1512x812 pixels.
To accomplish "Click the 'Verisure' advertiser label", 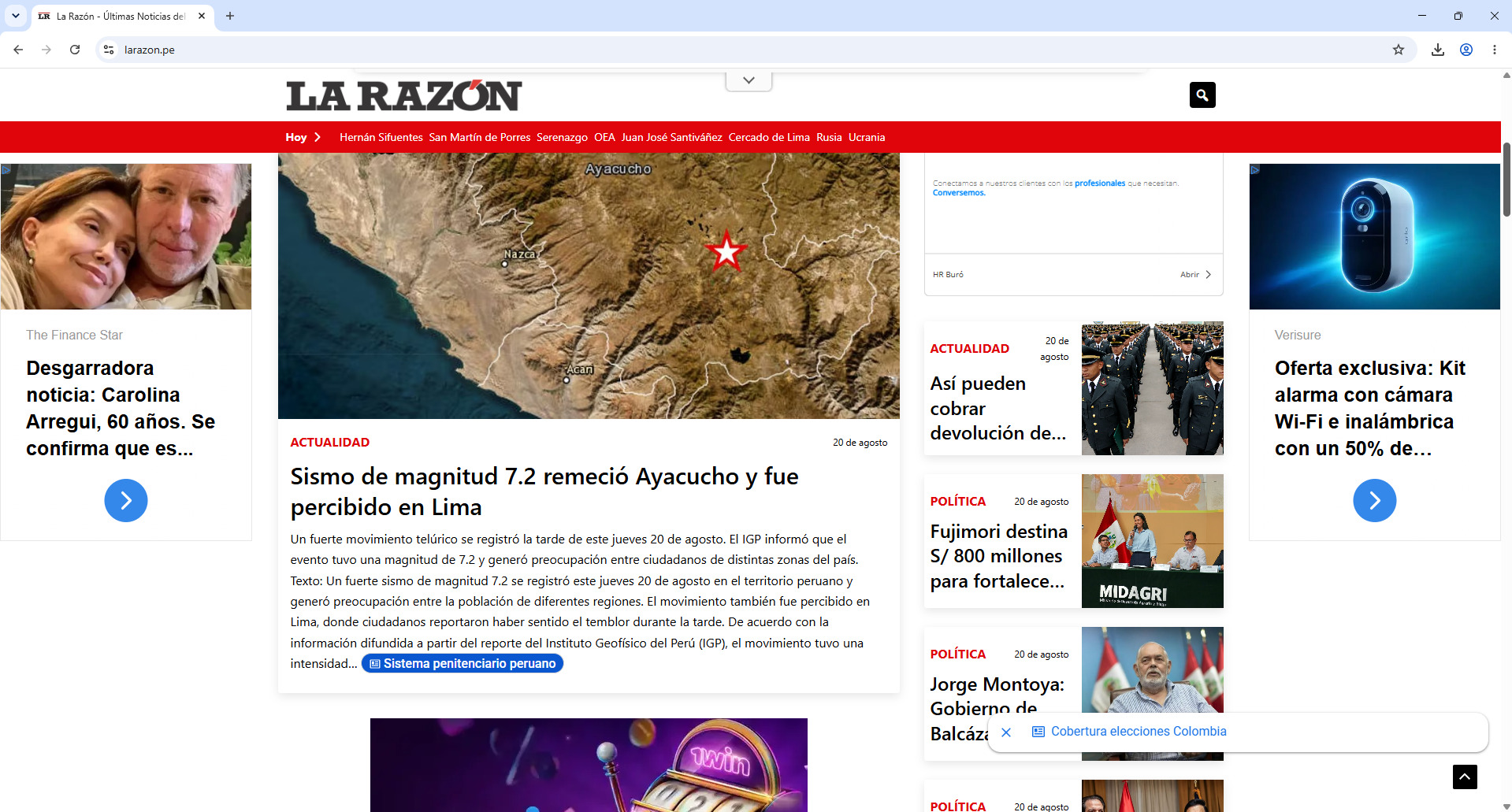I will coord(1298,336).
